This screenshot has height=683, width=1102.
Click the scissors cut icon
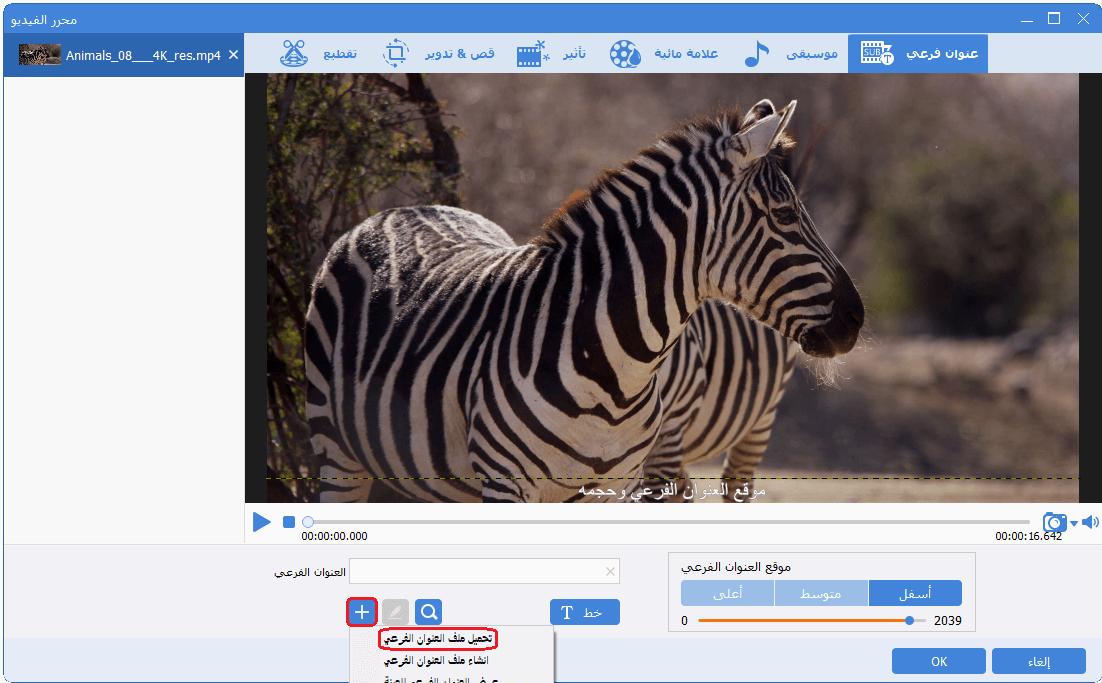coord(294,53)
